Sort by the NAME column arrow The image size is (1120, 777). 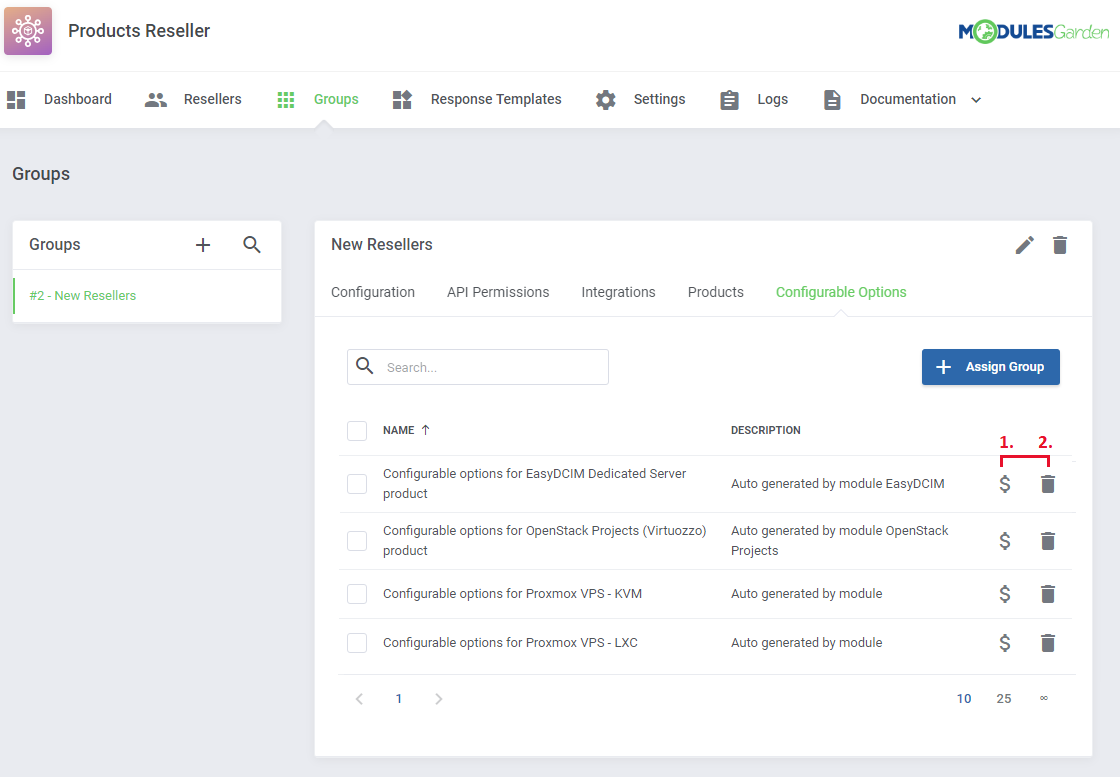click(426, 430)
